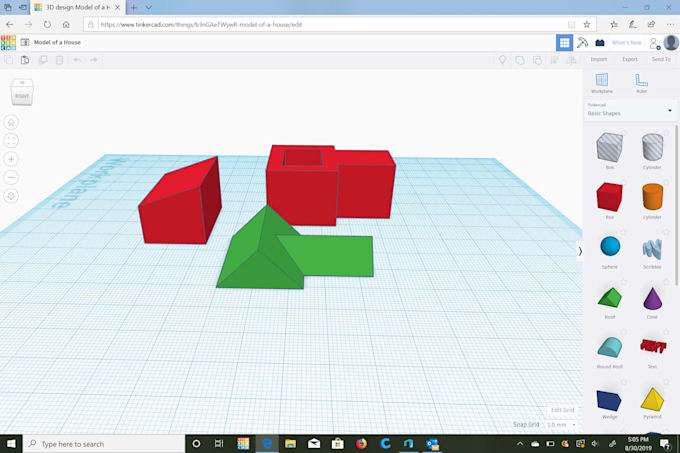Image resolution: width=680 pixels, height=453 pixels.
Task: Collapse the shapes panel arrow
Action: click(580, 251)
